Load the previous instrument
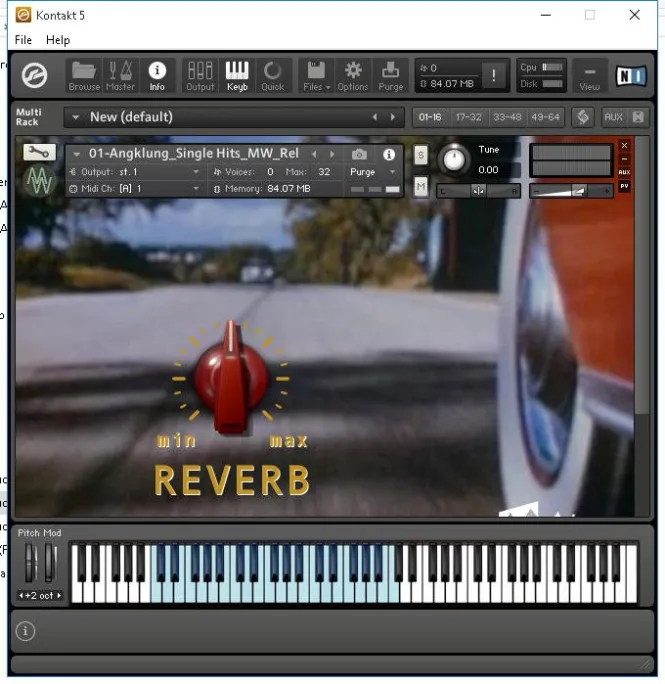This screenshot has height=684, width=665. [314, 154]
